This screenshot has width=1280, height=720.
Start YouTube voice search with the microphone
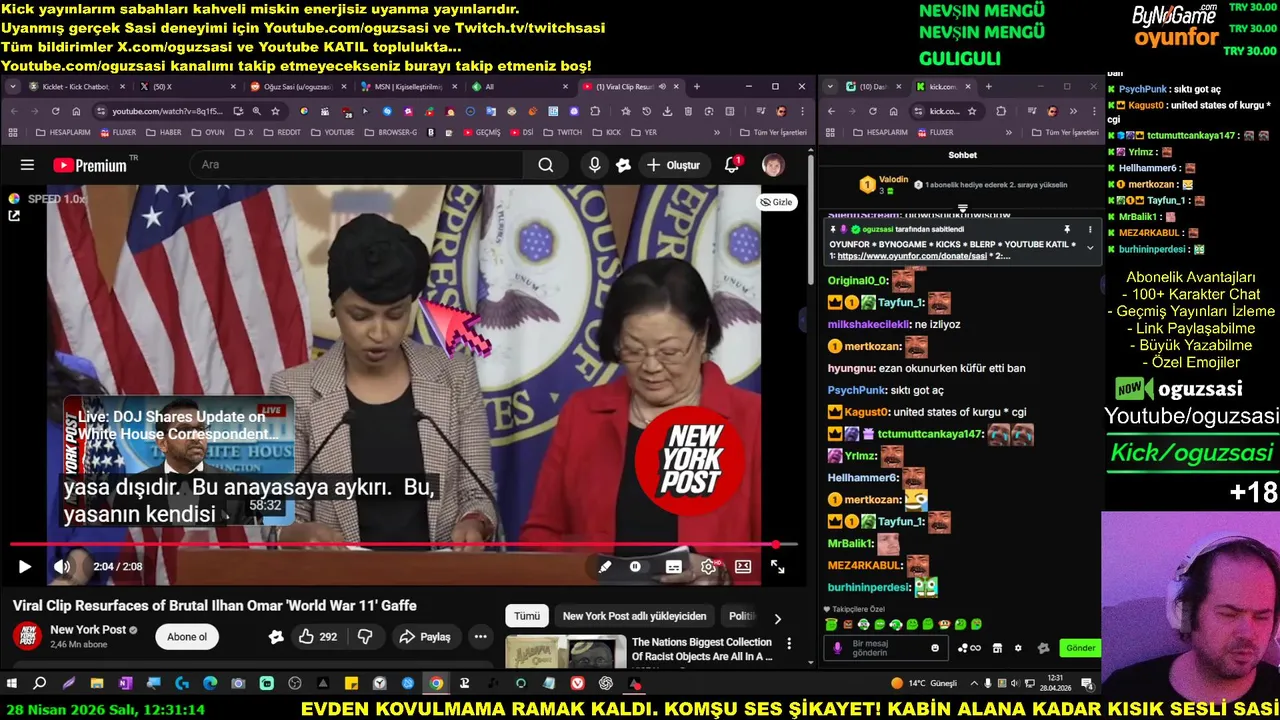coord(595,165)
